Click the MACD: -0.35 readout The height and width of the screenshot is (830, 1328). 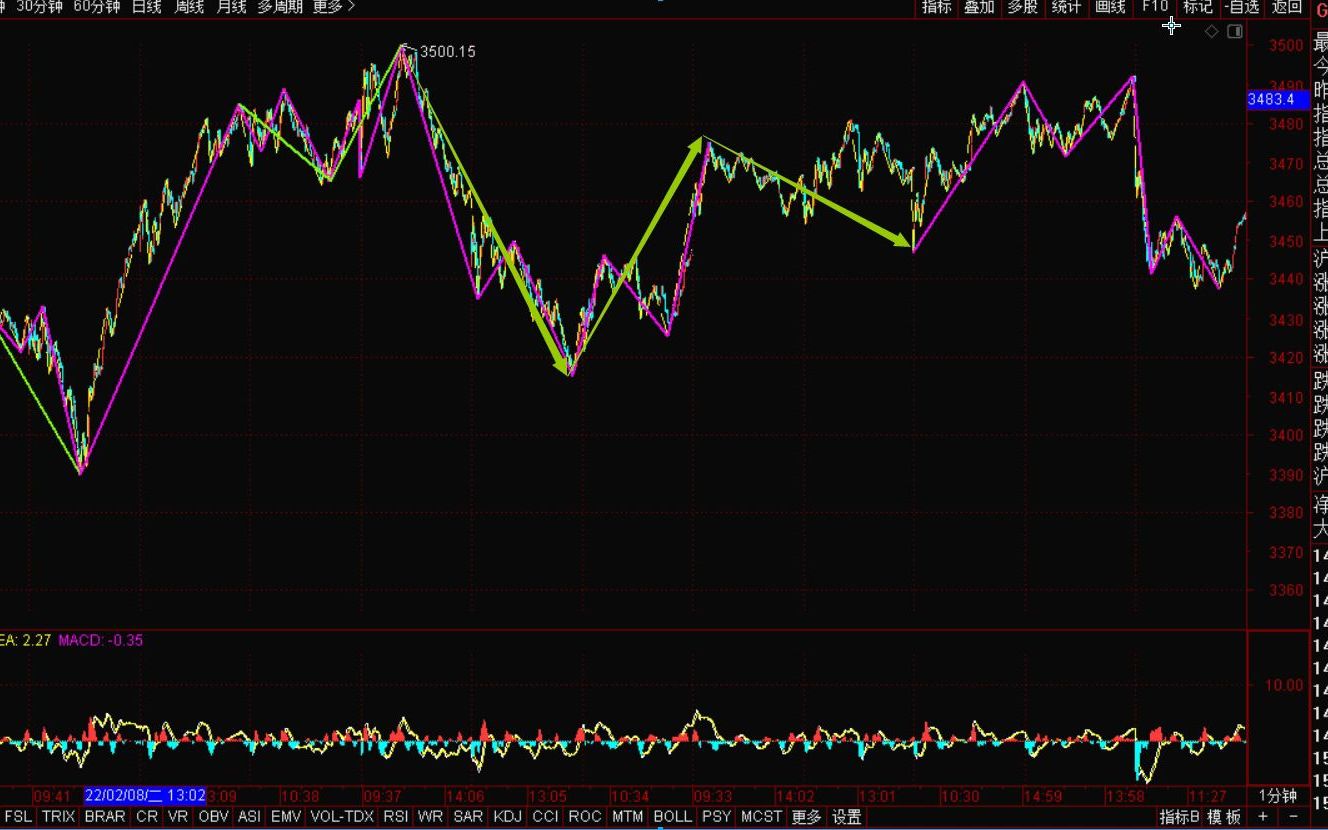point(101,640)
